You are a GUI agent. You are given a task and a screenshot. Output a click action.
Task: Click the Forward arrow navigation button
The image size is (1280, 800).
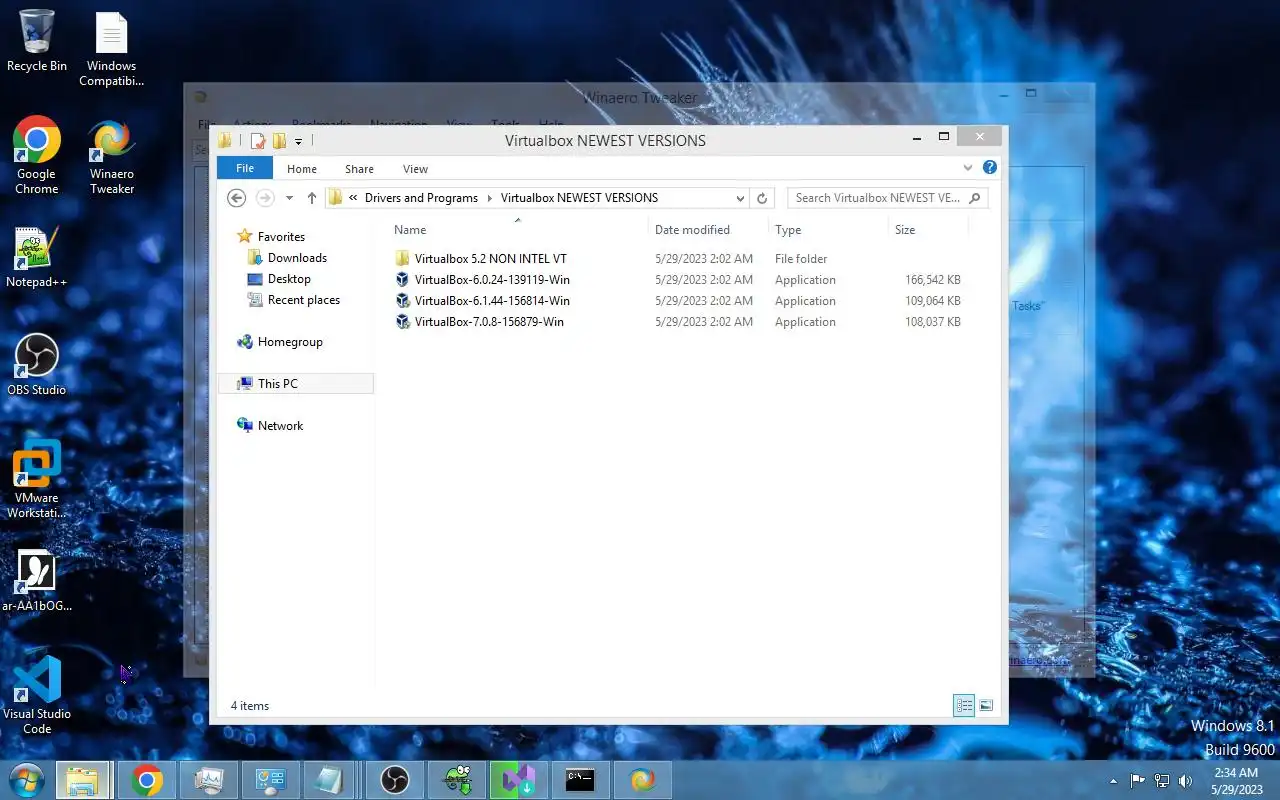265,198
